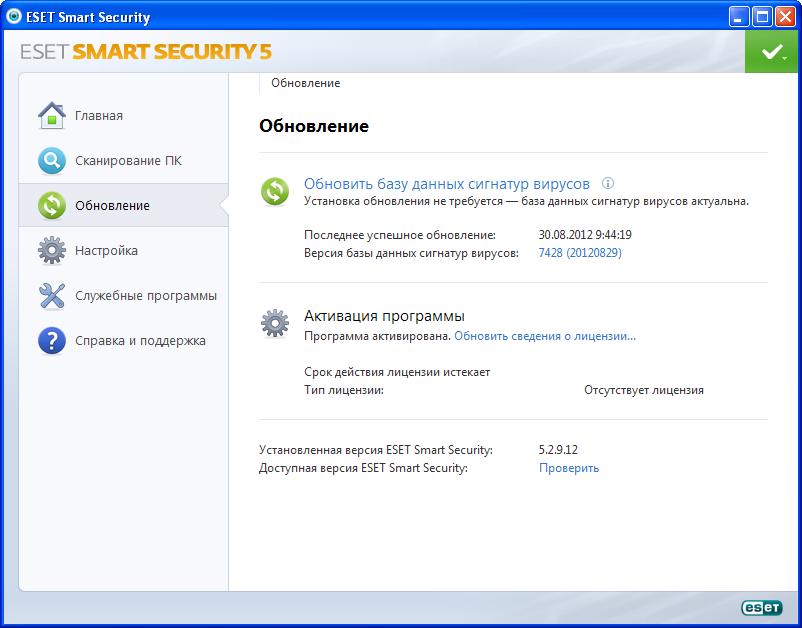802x628 pixels.
Task: Click the magnifier icon for Сканирование ПК
Action: point(52,161)
